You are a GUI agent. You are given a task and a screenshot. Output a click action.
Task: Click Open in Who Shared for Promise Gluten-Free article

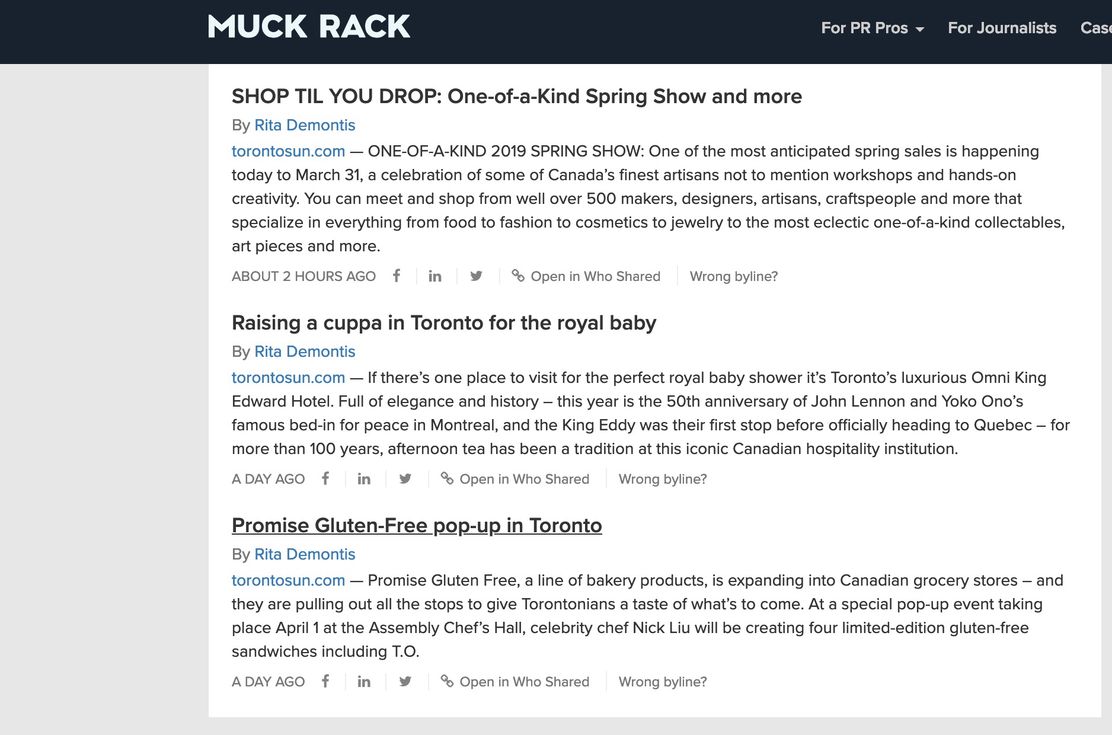pyautogui.click(x=515, y=681)
